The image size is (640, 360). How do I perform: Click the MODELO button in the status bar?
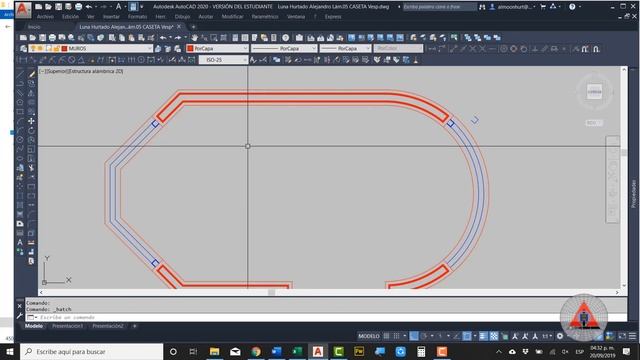[x=369, y=336]
